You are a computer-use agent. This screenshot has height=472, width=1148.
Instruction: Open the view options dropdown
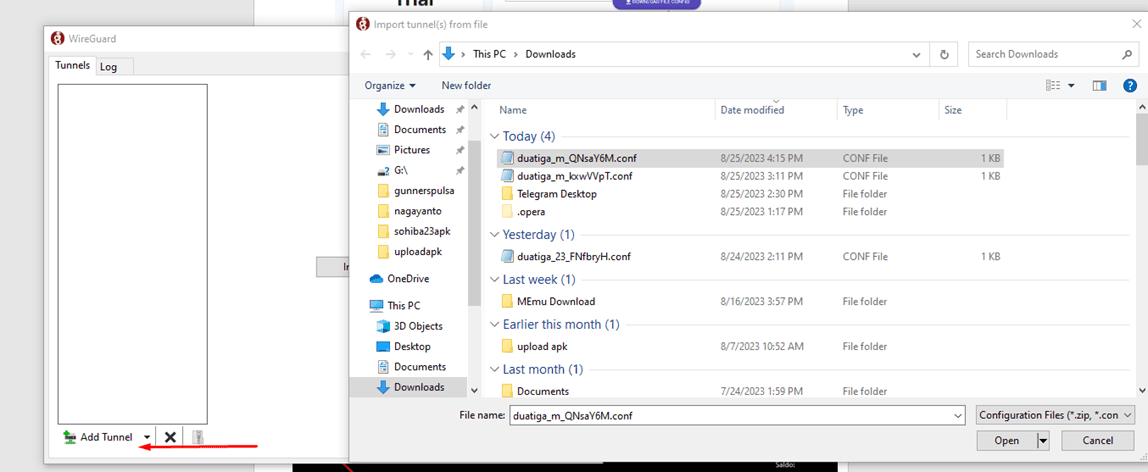pyautogui.click(x=1071, y=86)
